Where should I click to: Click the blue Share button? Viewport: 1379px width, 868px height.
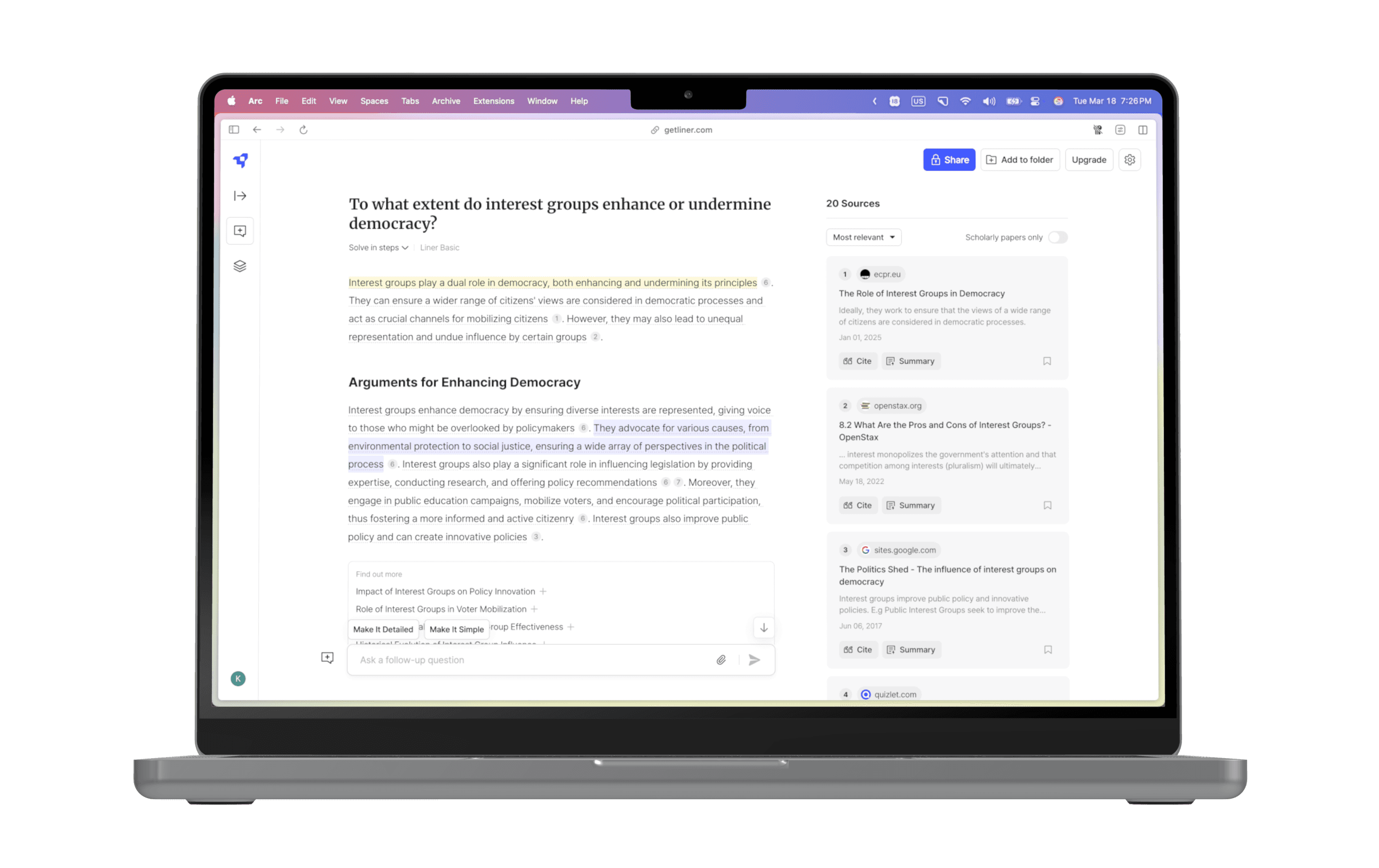tap(949, 160)
